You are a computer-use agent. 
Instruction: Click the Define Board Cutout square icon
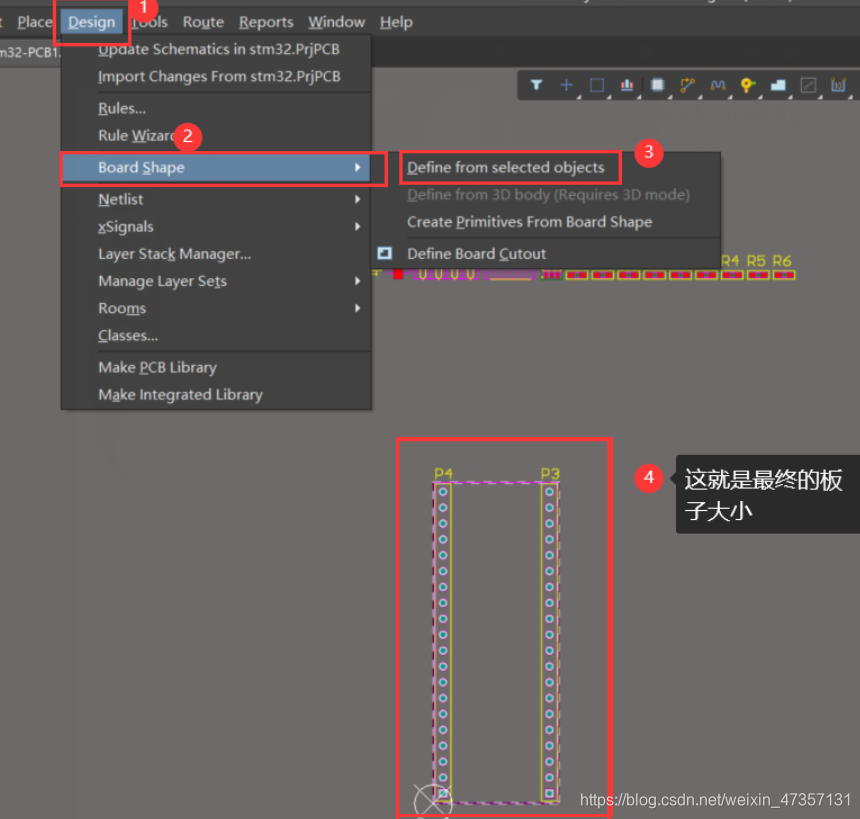pos(385,253)
